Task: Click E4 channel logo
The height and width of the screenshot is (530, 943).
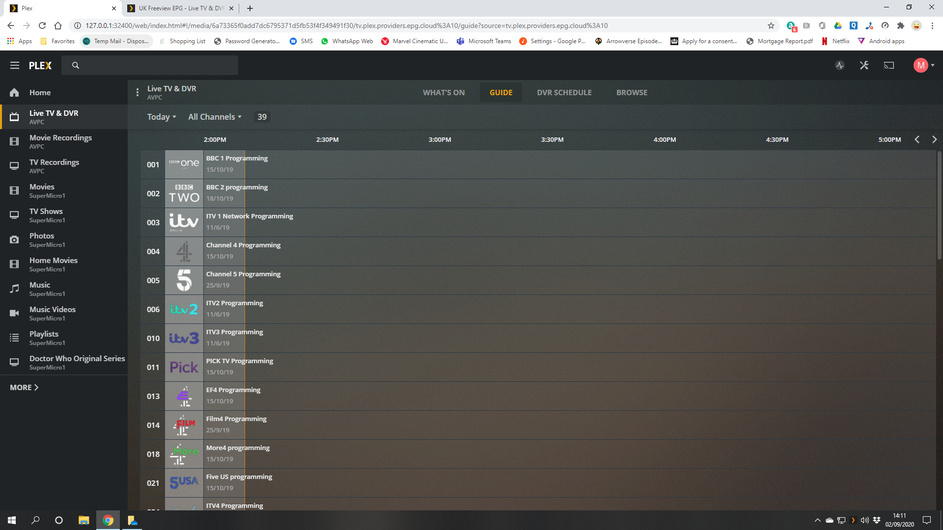Action: pyautogui.click(x=184, y=396)
